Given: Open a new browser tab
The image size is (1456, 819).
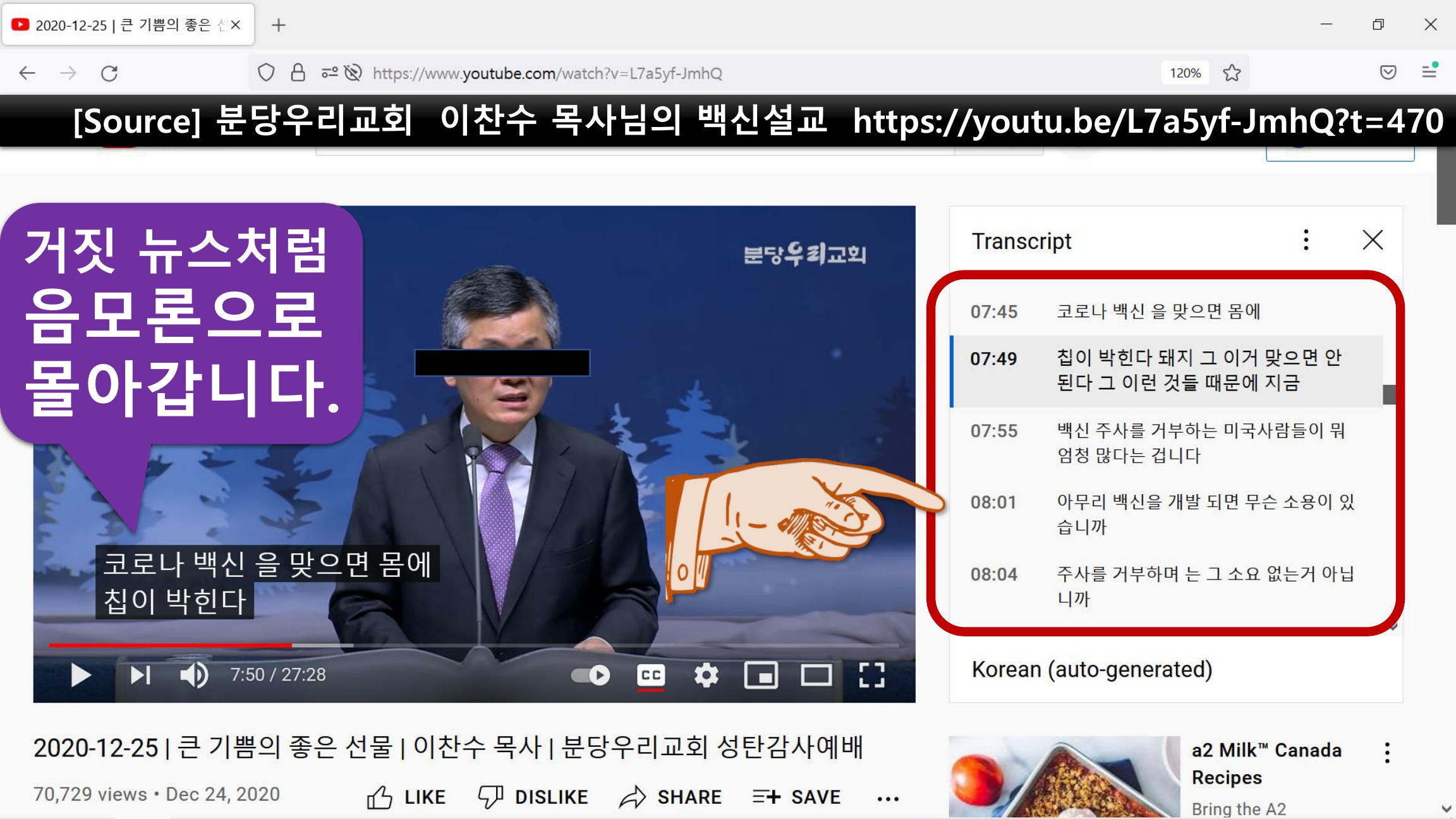Looking at the screenshot, I should (279, 25).
